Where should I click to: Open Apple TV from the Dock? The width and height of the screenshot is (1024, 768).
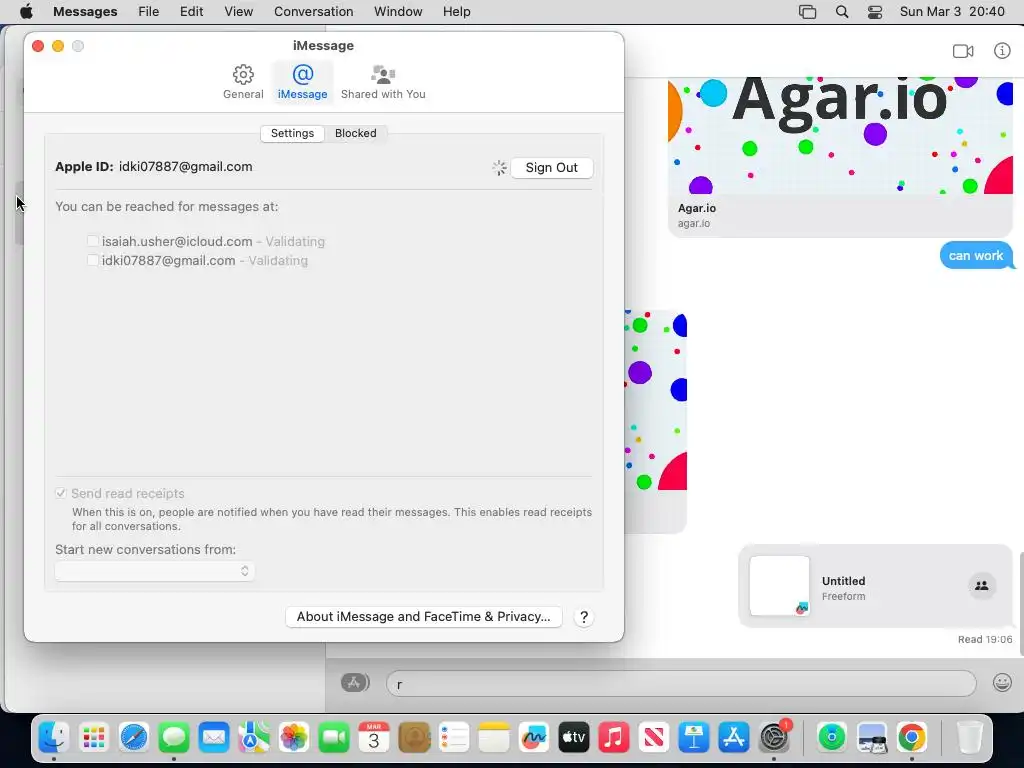[574, 738]
